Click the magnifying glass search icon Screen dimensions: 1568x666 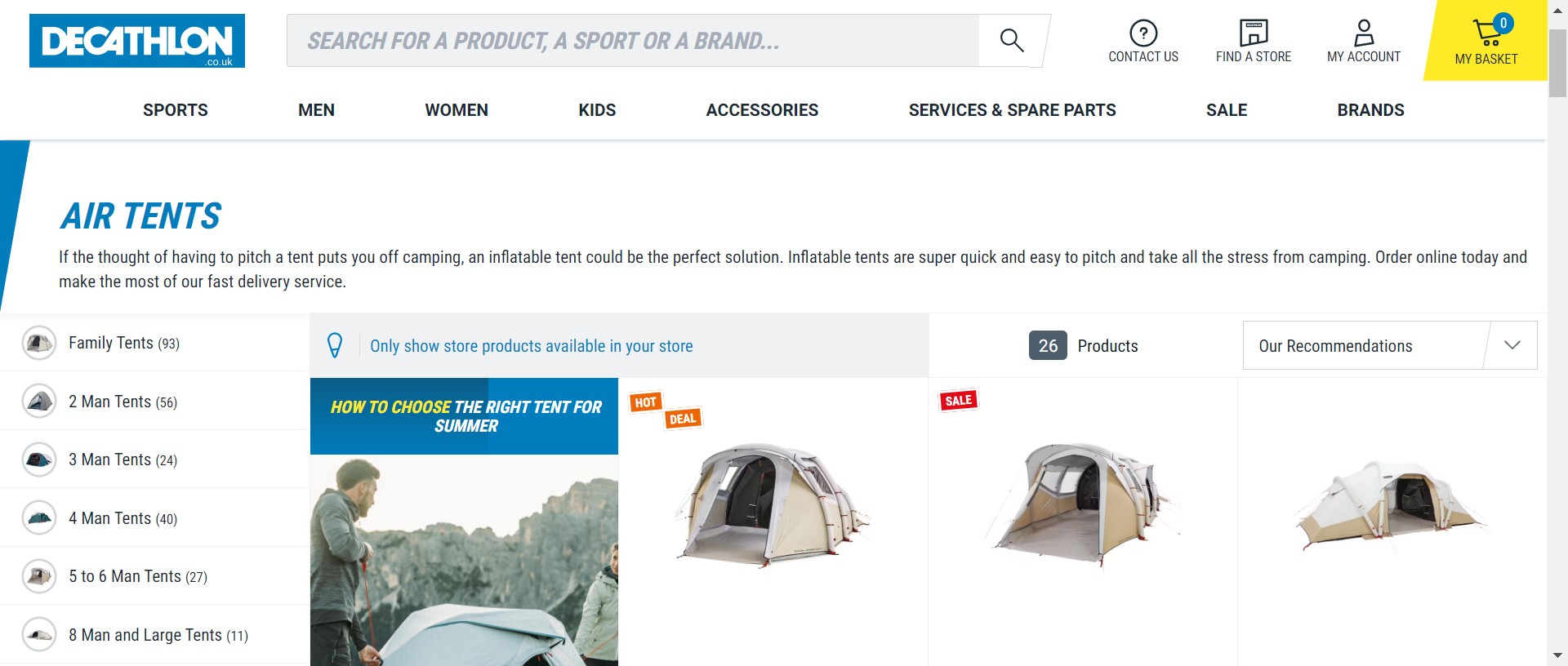coord(1012,41)
